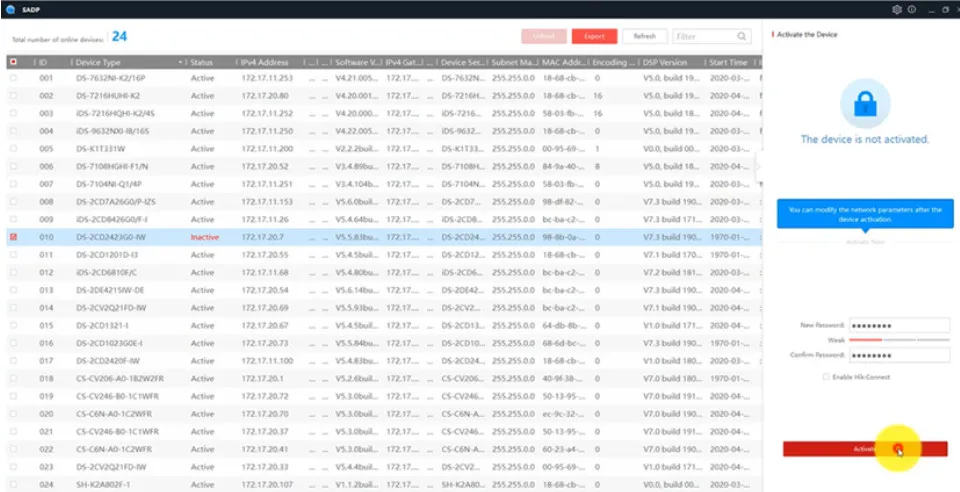Viewport: 960px width, 492px height.
Task: Click the magnifier icon in Filter box
Action: pos(741,36)
